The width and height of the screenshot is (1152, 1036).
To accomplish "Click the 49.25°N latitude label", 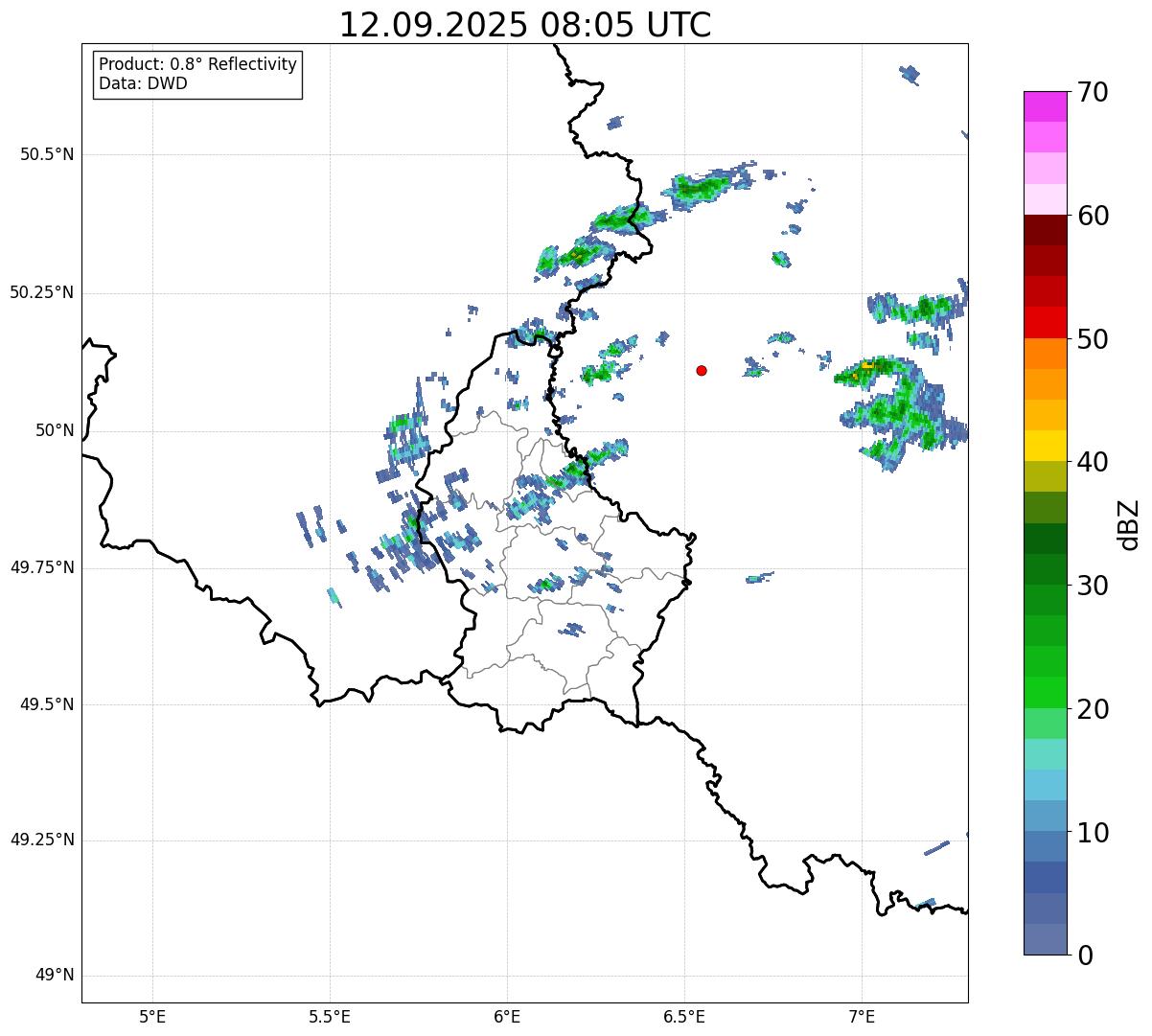I will [x=42, y=840].
